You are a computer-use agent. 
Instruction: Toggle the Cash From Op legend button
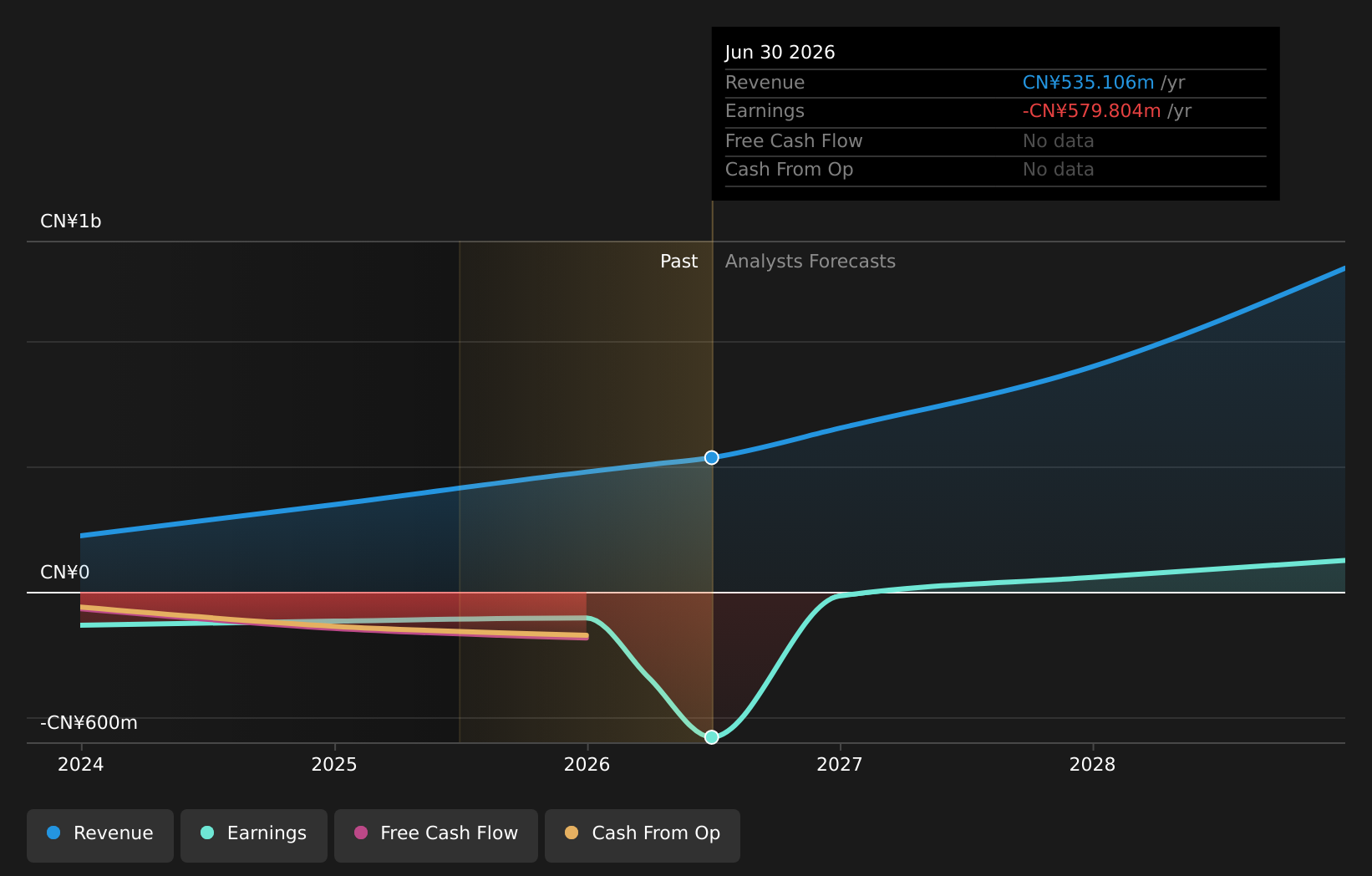[x=643, y=835]
